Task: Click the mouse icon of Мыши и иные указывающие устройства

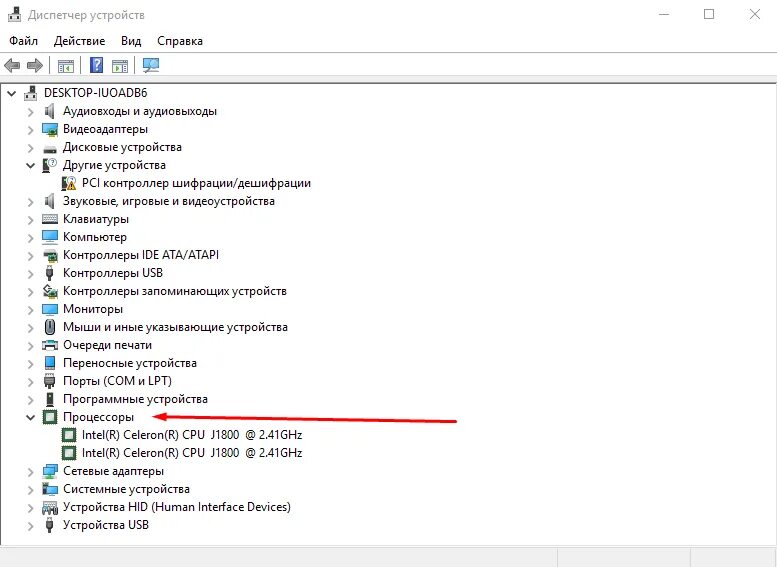Action: [x=50, y=327]
